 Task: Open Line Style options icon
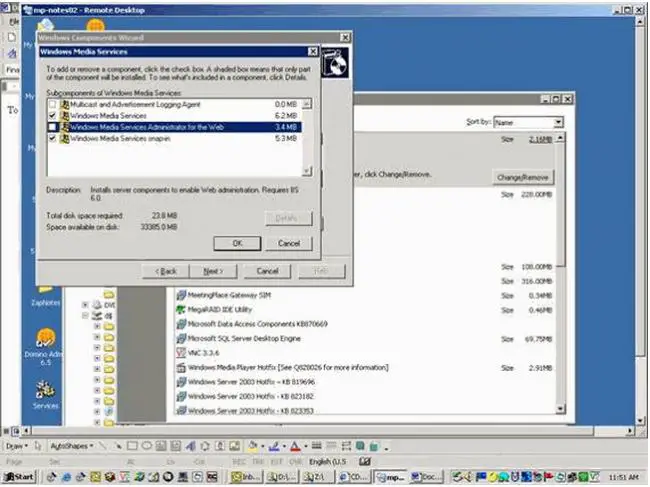316,446
